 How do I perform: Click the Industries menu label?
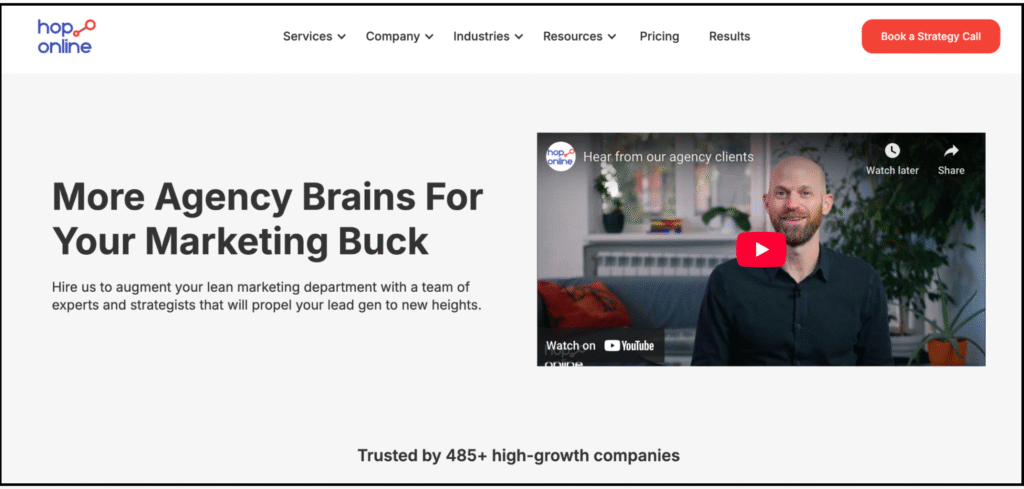(481, 37)
